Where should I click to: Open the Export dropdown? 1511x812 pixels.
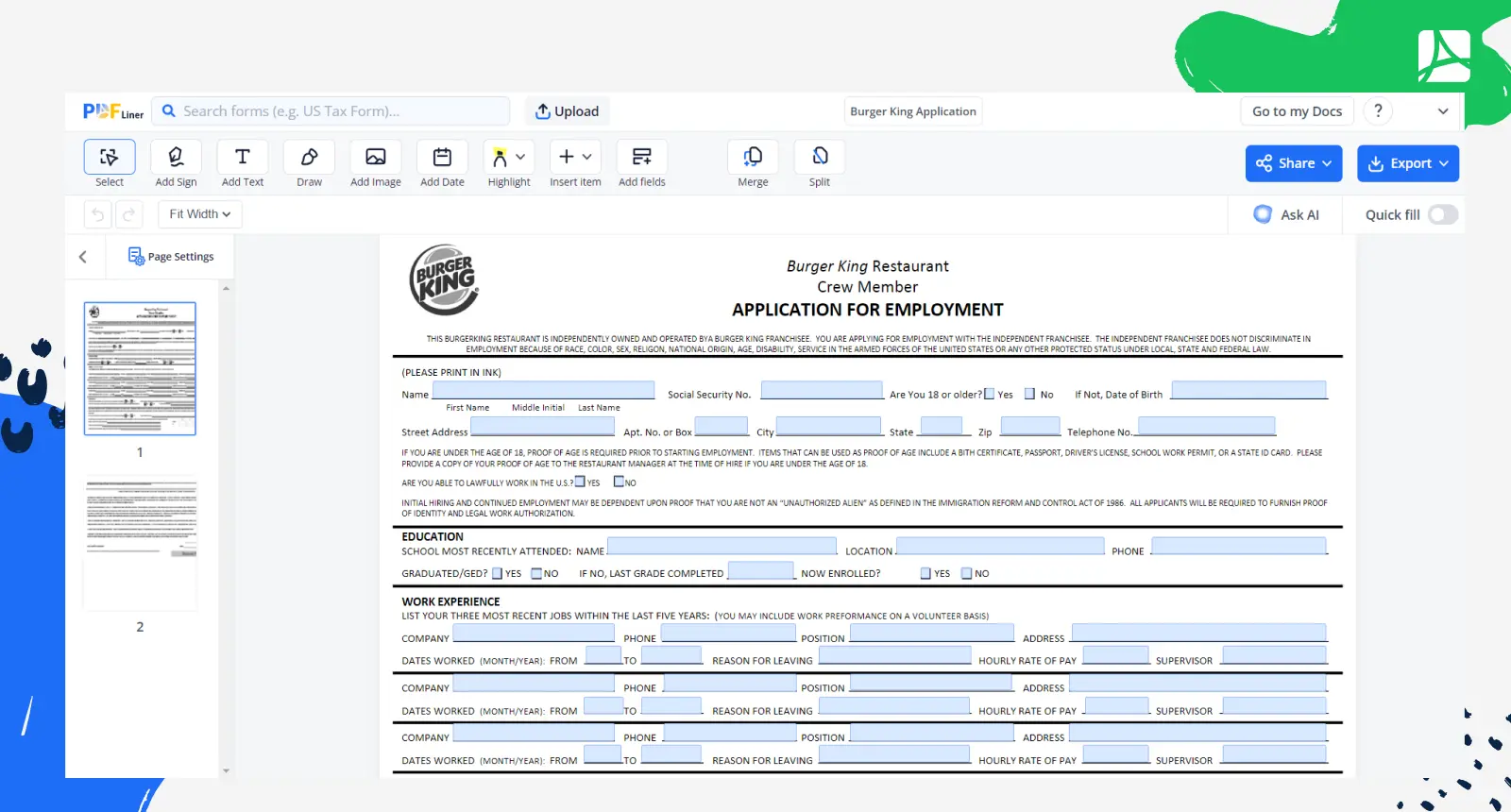1408,163
